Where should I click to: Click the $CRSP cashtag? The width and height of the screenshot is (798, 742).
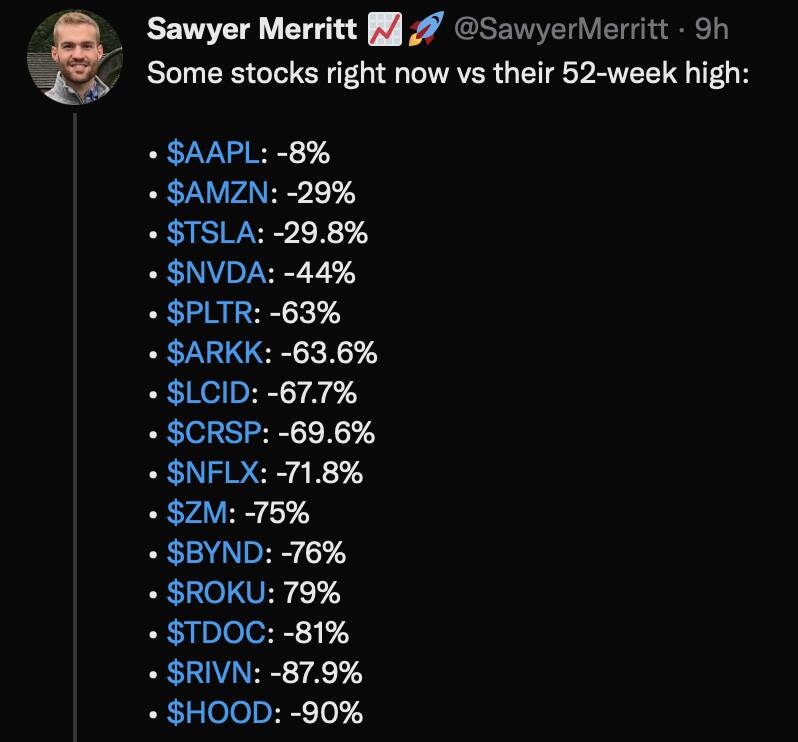point(214,433)
